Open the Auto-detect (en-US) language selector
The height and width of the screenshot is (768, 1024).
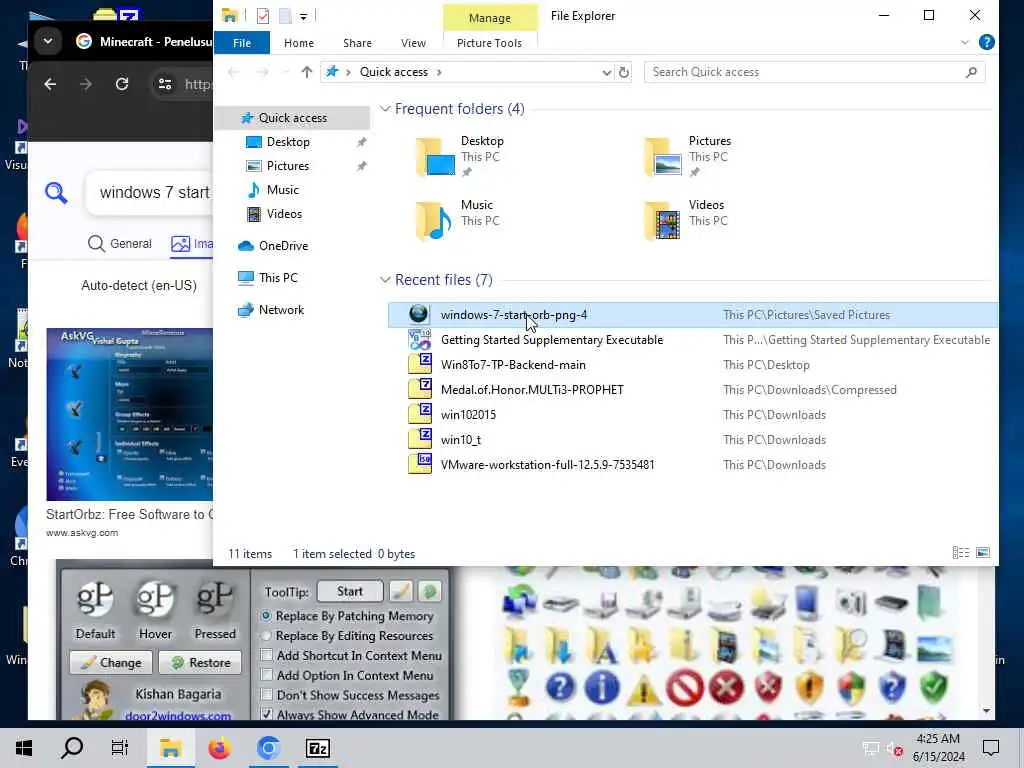[138, 285]
